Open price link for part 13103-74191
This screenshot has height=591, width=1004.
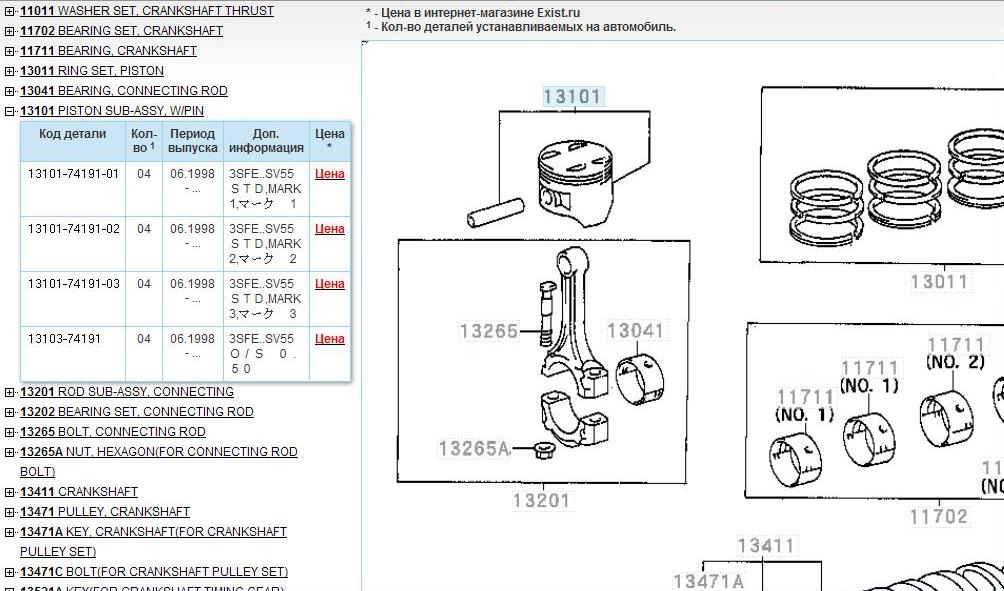pyautogui.click(x=329, y=339)
